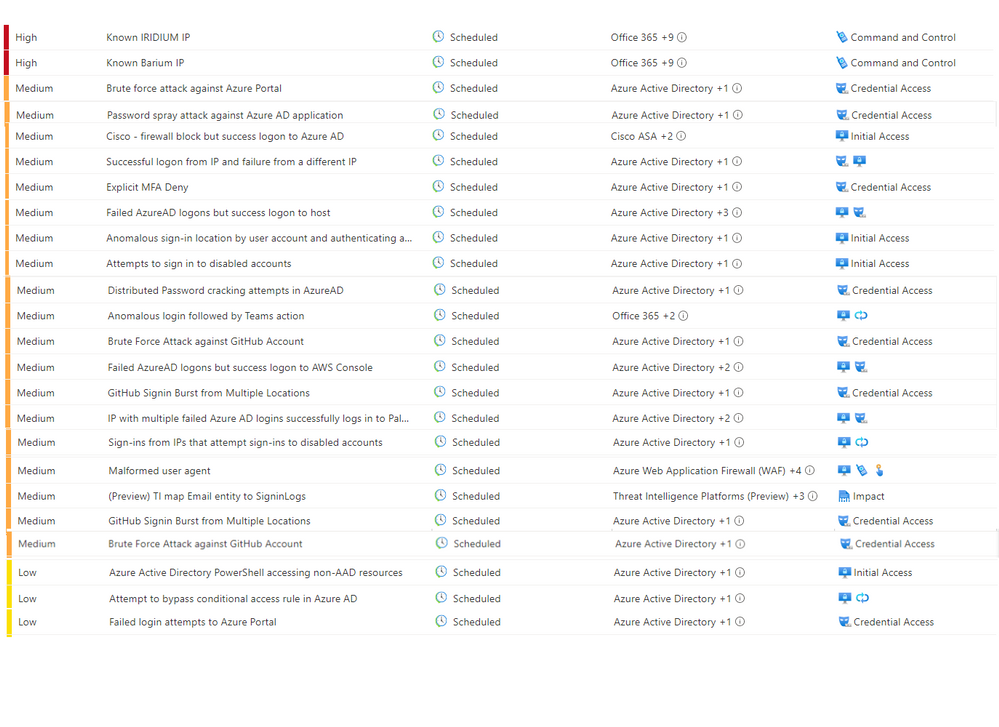The image size is (999, 727).
Task: Open Attempt to bypass conditional access rule in Azure AD
Action: (233, 599)
